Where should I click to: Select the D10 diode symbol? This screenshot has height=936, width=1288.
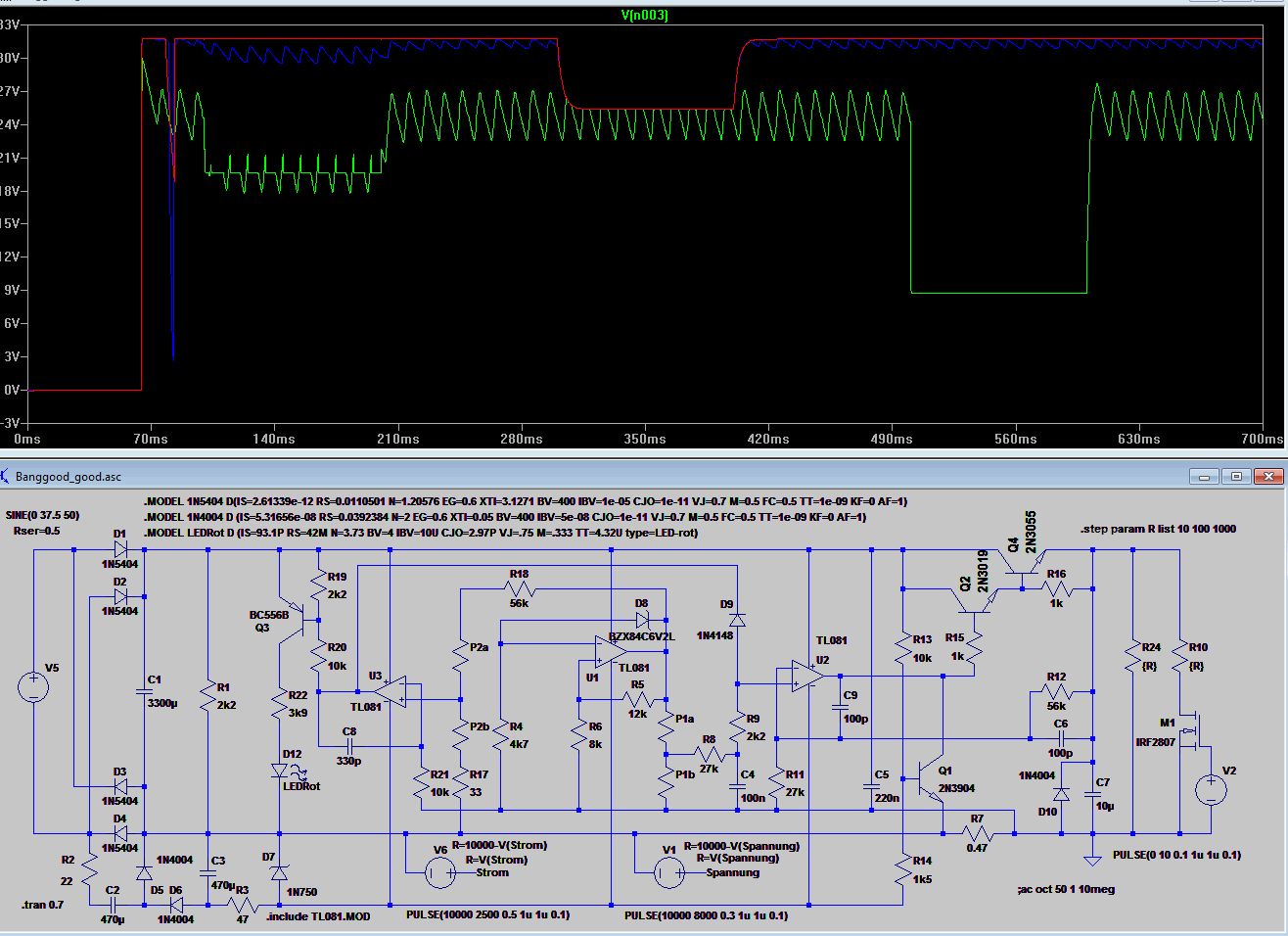point(1061,793)
